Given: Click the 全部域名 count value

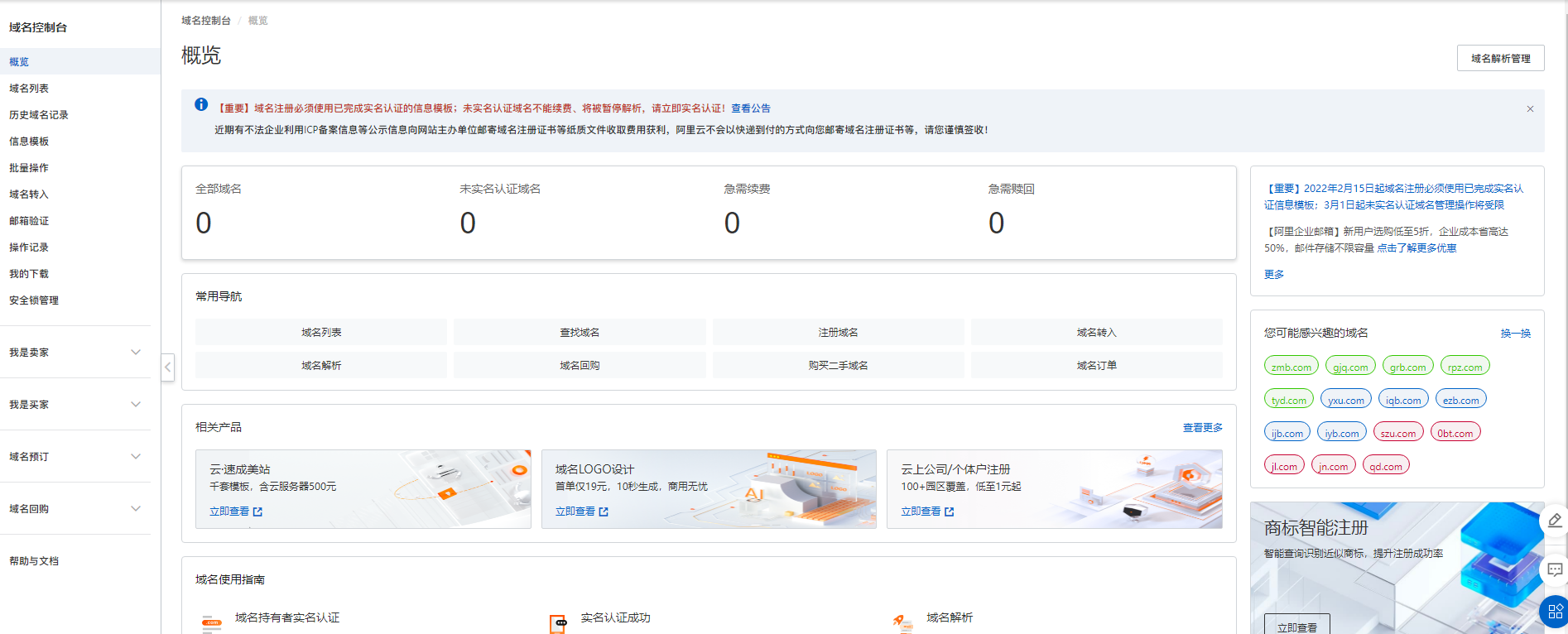Looking at the screenshot, I should (204, 223).
